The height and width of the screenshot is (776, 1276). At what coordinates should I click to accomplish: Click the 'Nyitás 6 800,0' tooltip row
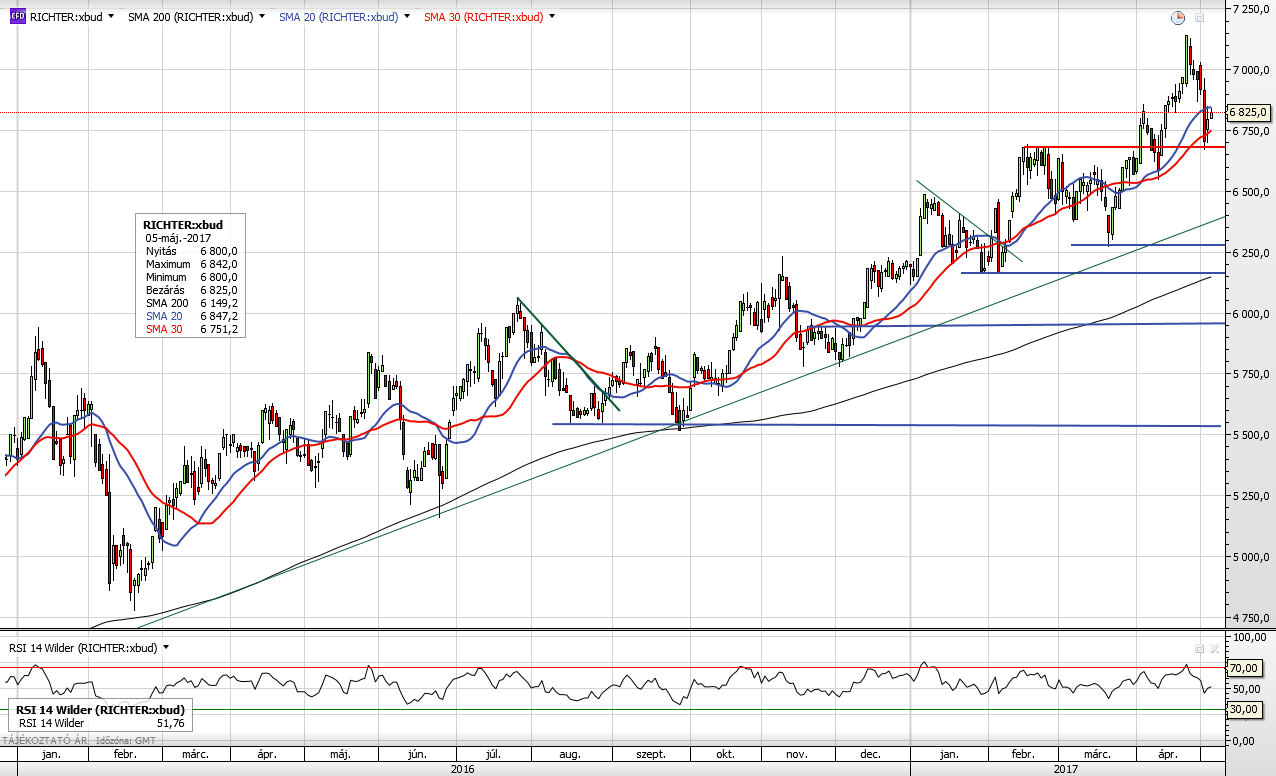click(x=190, y=251)
